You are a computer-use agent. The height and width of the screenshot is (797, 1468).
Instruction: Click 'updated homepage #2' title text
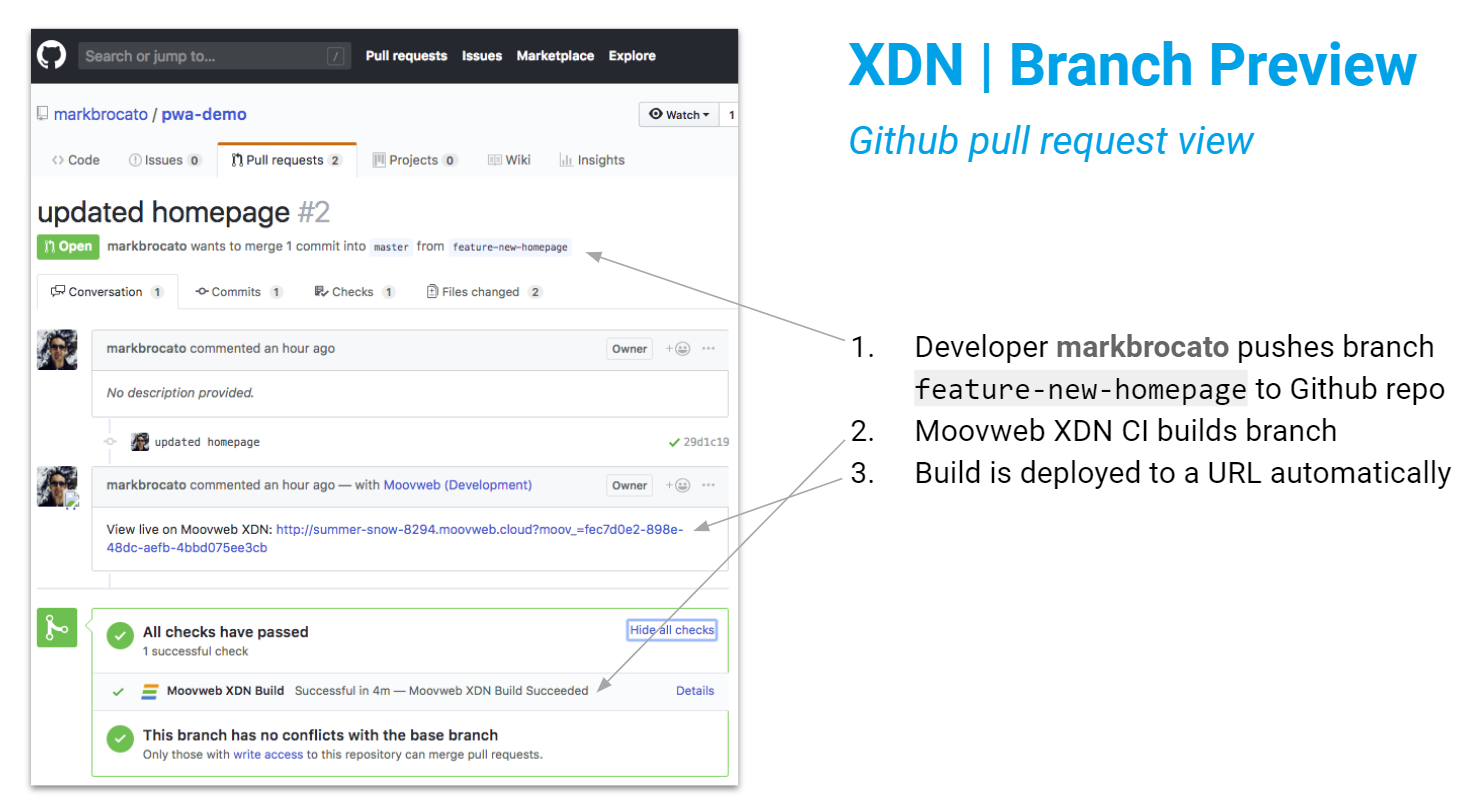[x=183, y=212]
